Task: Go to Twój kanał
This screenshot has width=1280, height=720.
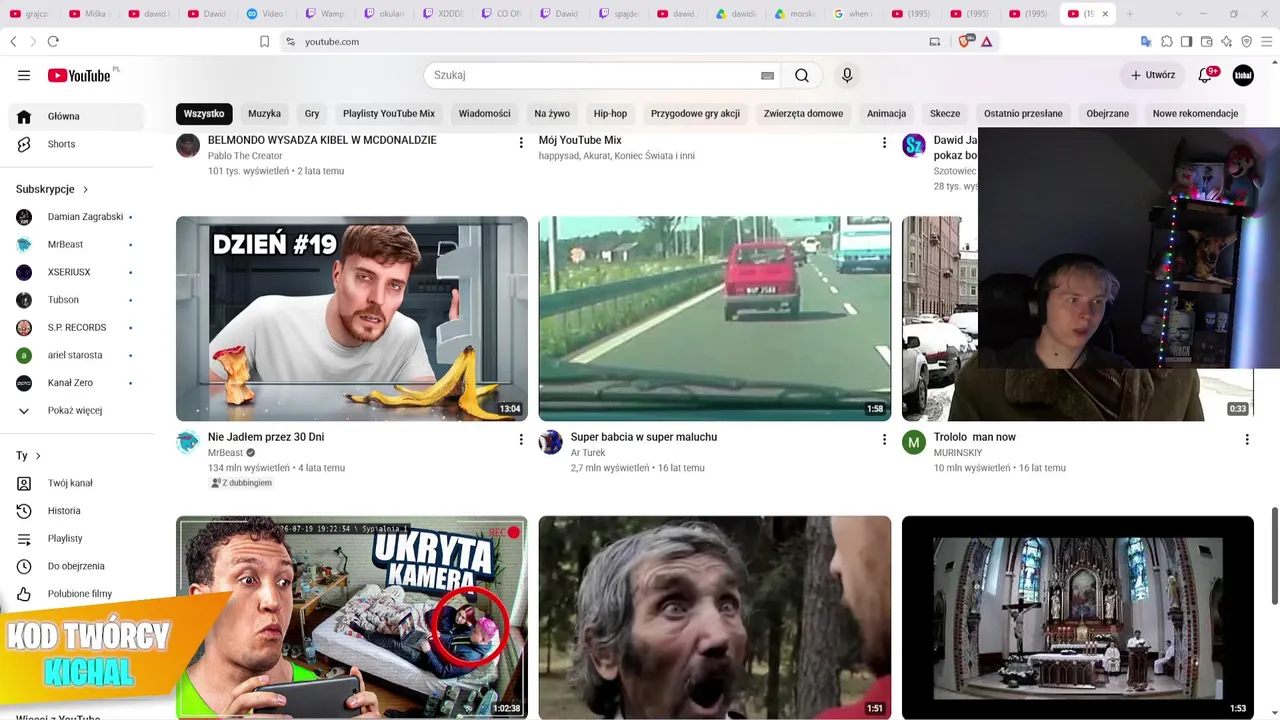Action: click(x=76, y=483)
